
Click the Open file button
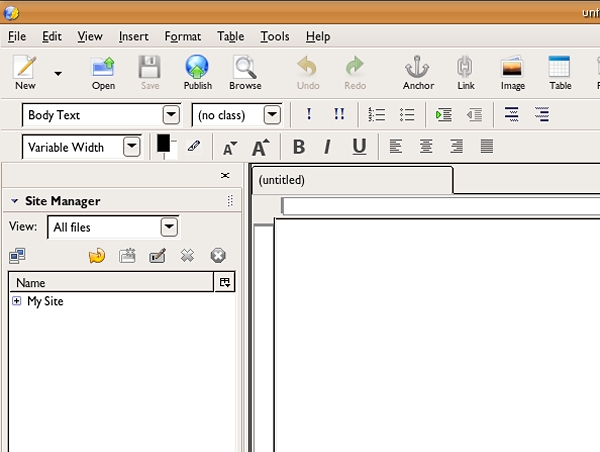pyautogui.click(x=103, y=72)
